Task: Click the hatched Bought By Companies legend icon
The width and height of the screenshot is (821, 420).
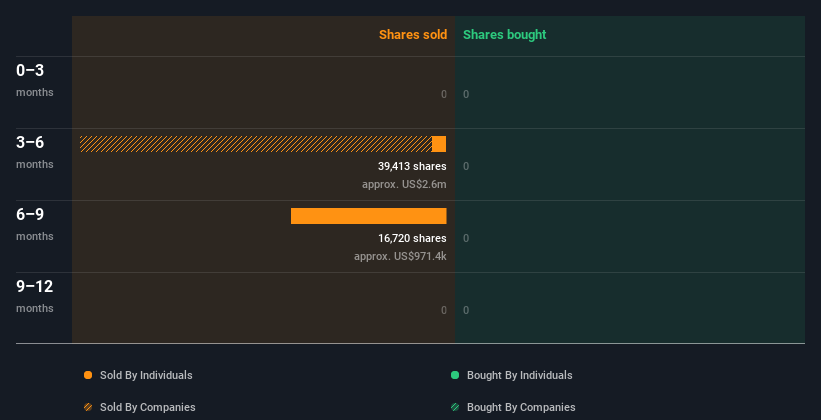Action: [x=455, y=407]
